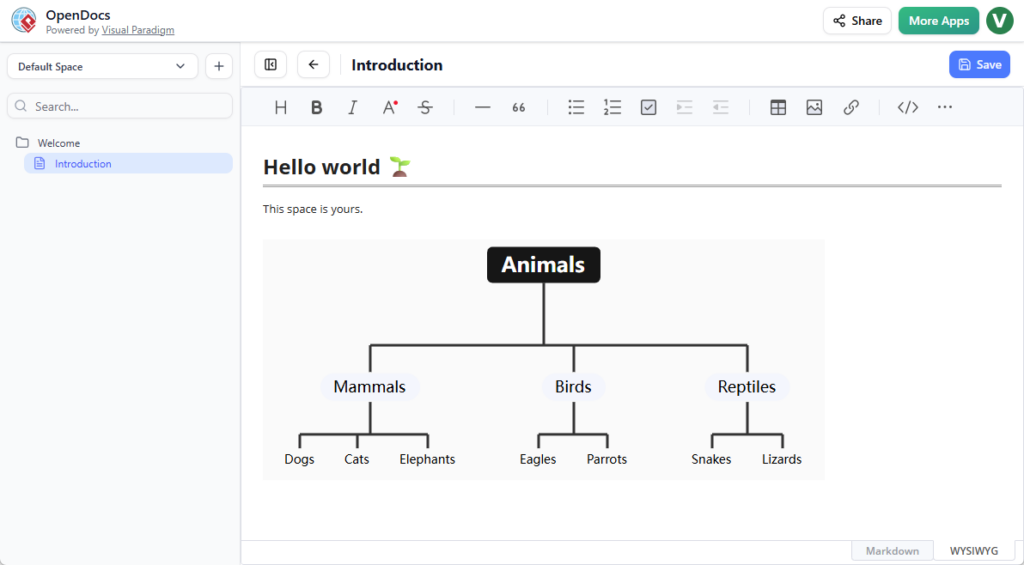Insert a blockquote
Screen dimensions: 1024x565
519,107
